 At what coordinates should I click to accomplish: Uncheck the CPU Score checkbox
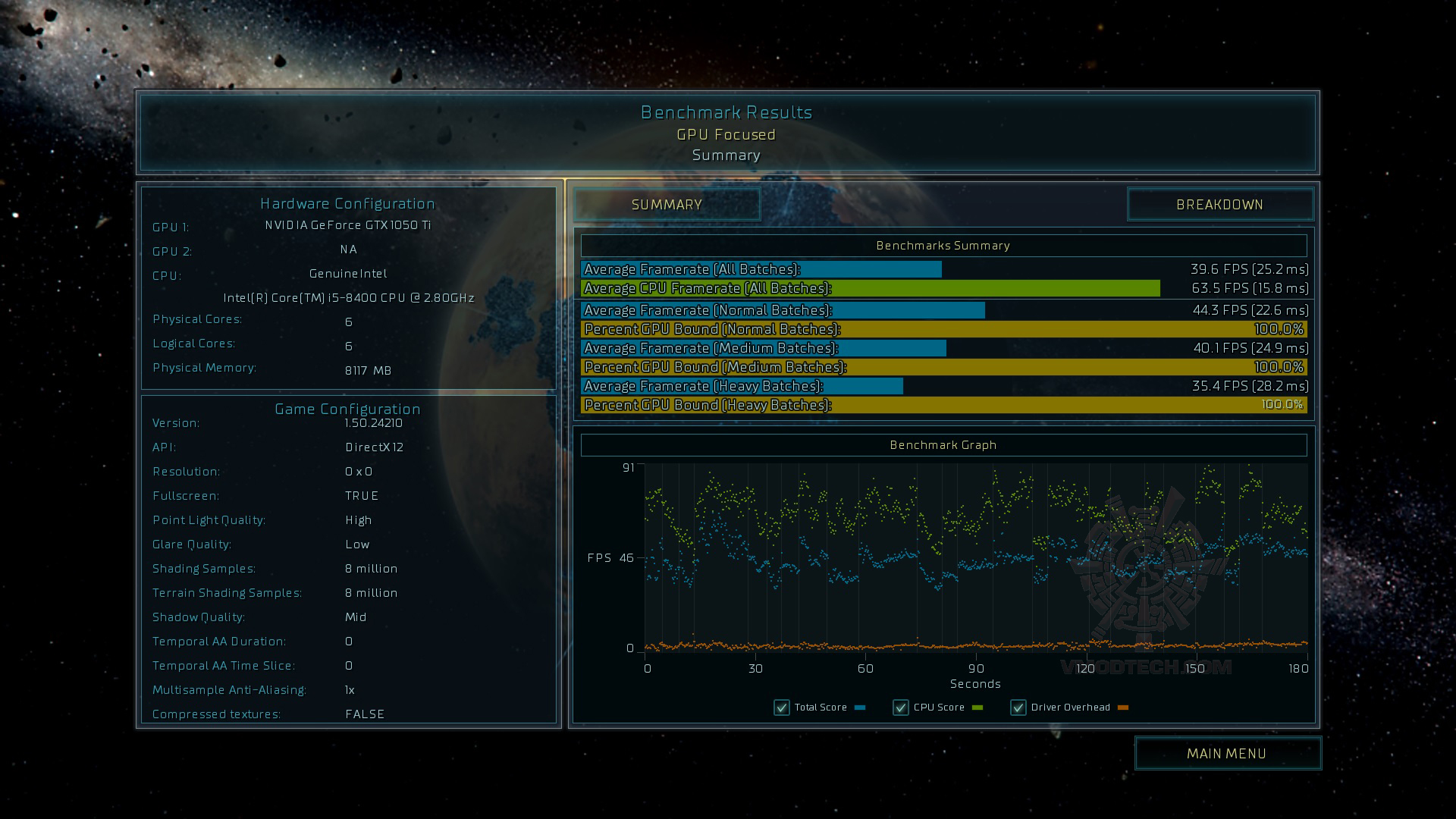(x=901, y=708)
